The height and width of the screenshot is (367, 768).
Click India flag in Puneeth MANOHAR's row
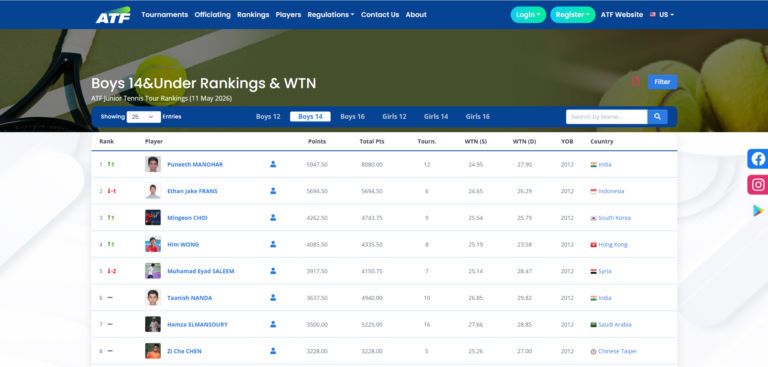click(x=593, y=165)
